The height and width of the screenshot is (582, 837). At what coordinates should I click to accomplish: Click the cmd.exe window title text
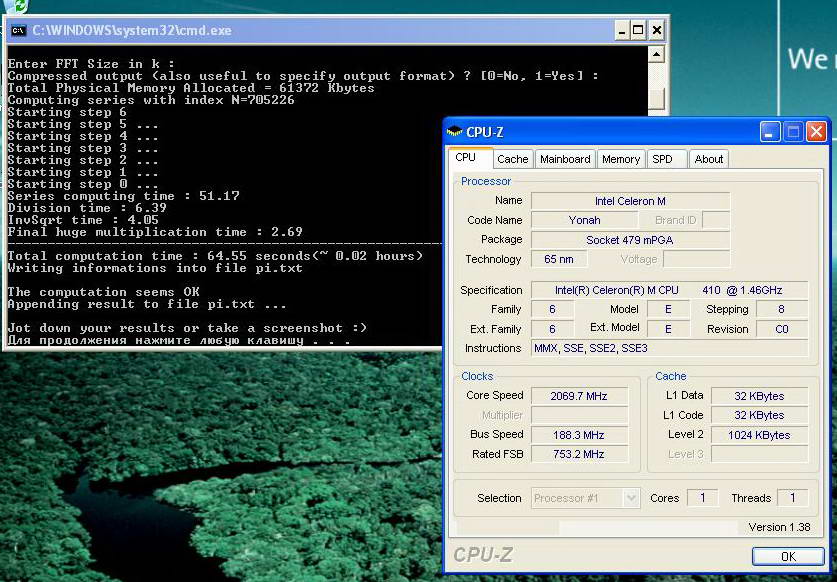(x=132, y=30)
